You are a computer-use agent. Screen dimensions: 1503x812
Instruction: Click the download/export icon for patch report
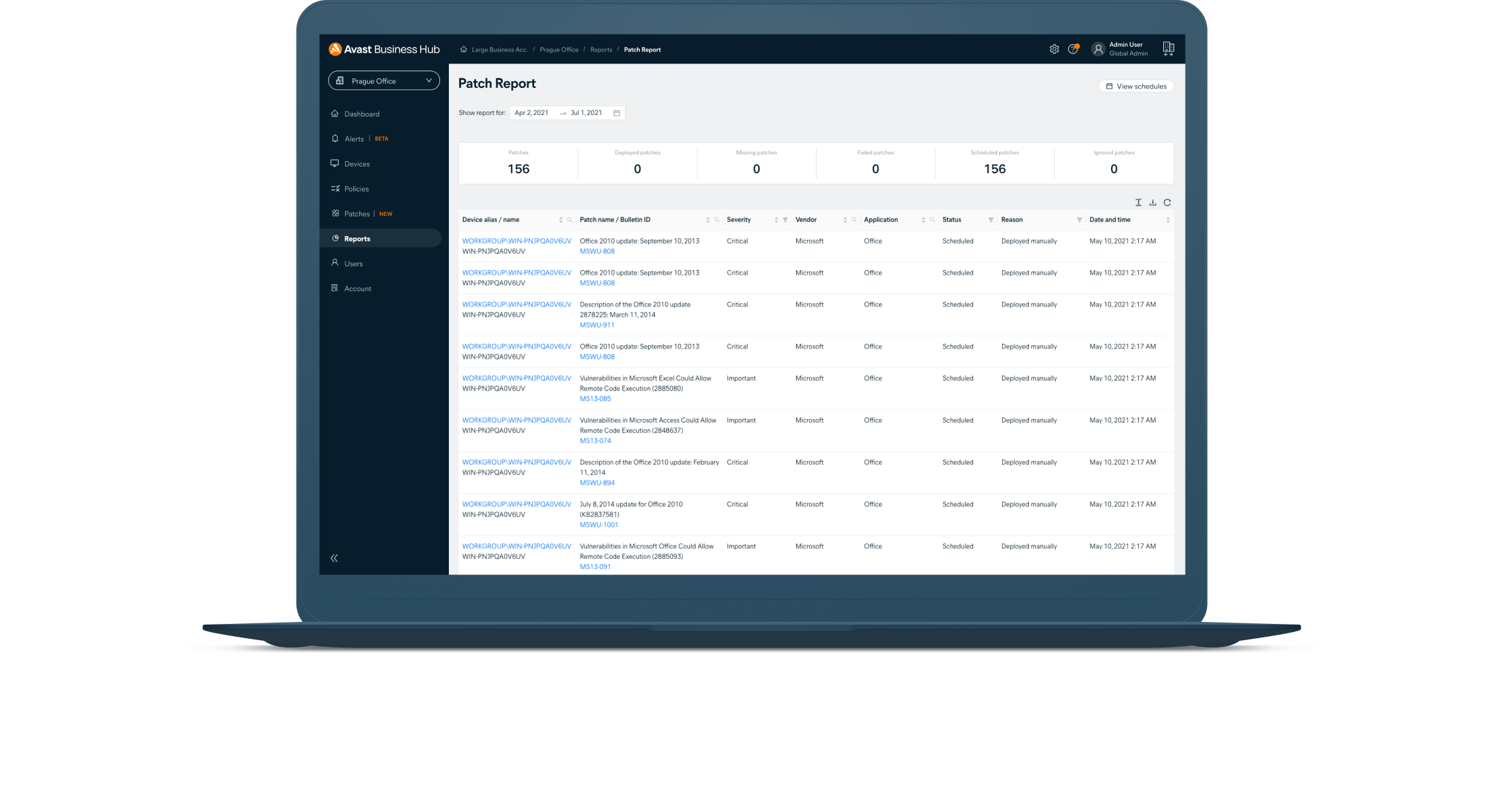pos(1153,203)
